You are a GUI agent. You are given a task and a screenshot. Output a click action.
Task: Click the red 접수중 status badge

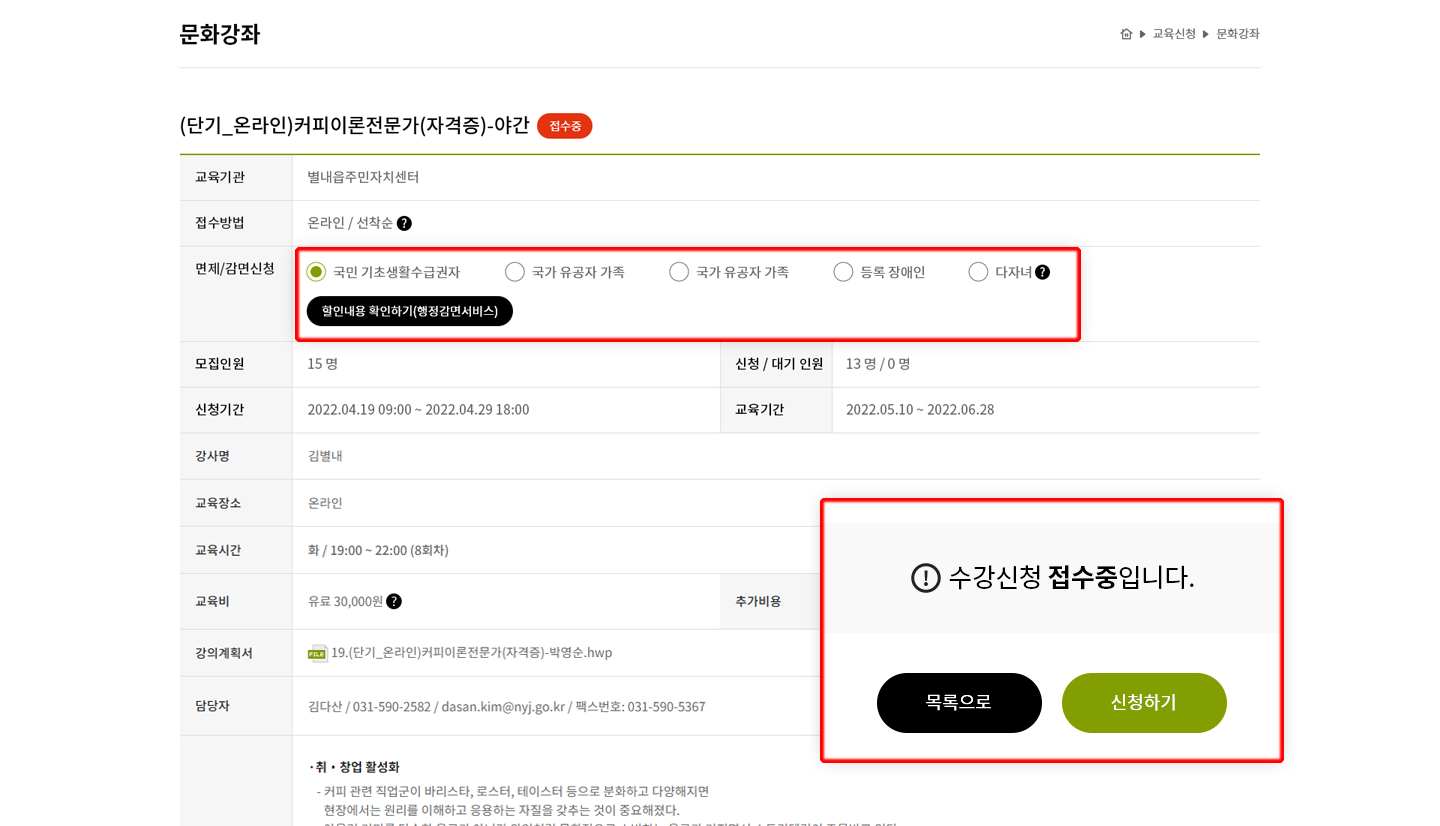tap(565, 126)
